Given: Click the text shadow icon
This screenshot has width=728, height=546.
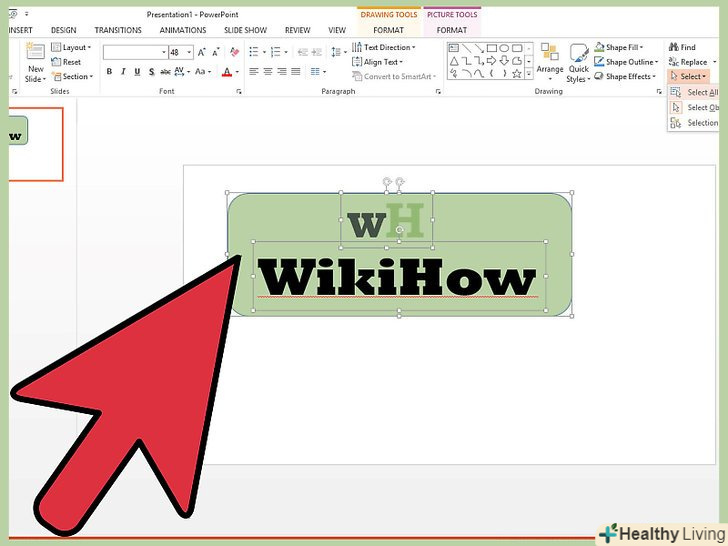Looking at the screenshot, I should tap(151, 72).
